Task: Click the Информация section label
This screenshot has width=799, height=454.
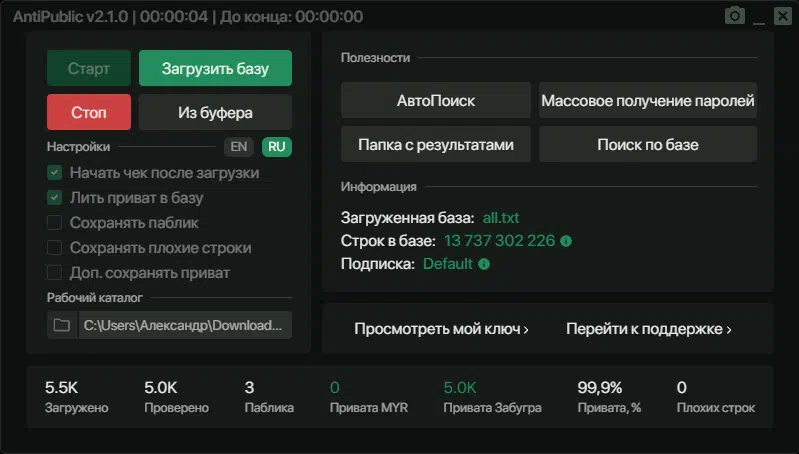Action: pos(379,186)
